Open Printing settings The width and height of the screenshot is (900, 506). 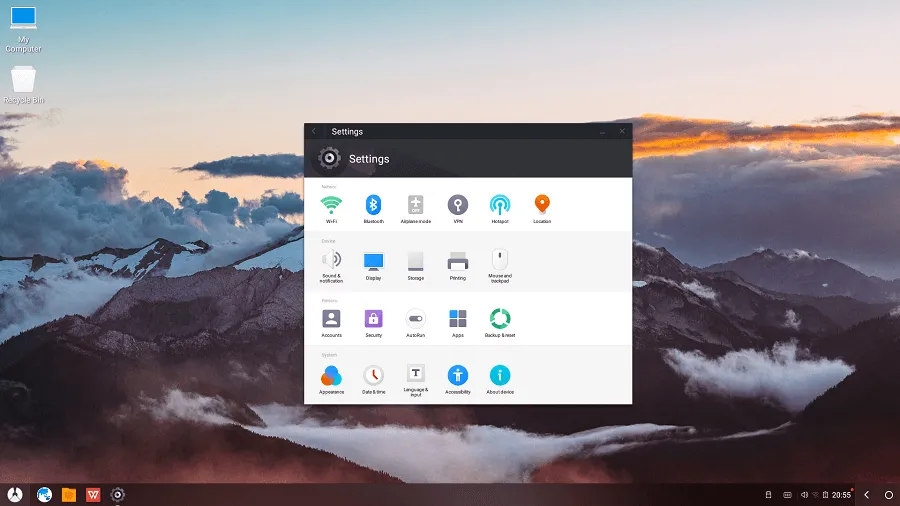(x=457, y=262)
